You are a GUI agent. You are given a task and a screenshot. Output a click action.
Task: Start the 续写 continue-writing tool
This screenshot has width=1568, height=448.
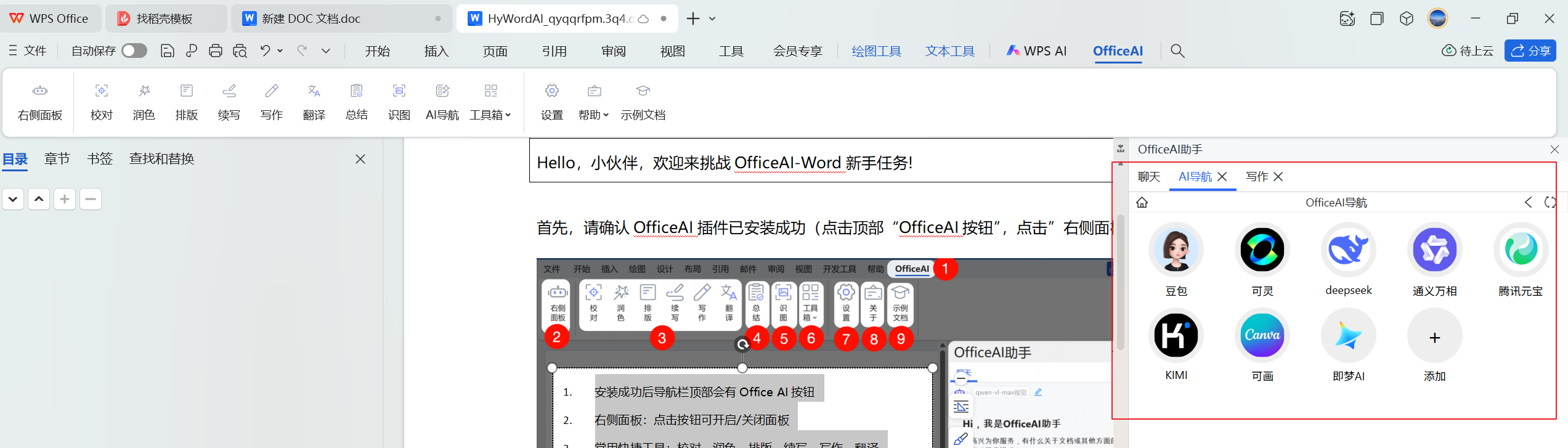pos(229,102)
